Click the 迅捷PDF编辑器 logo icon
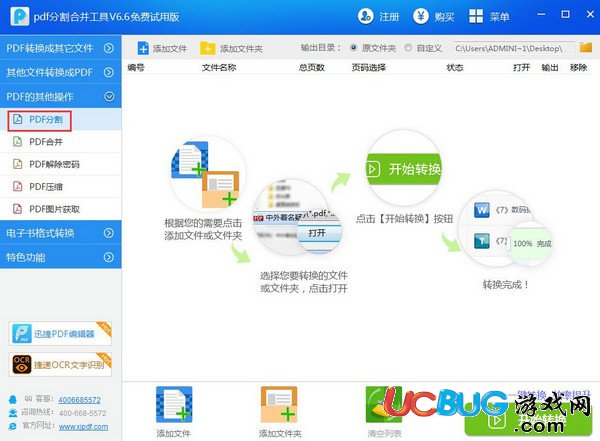This screenshot has width=600, height=441. 22,333
